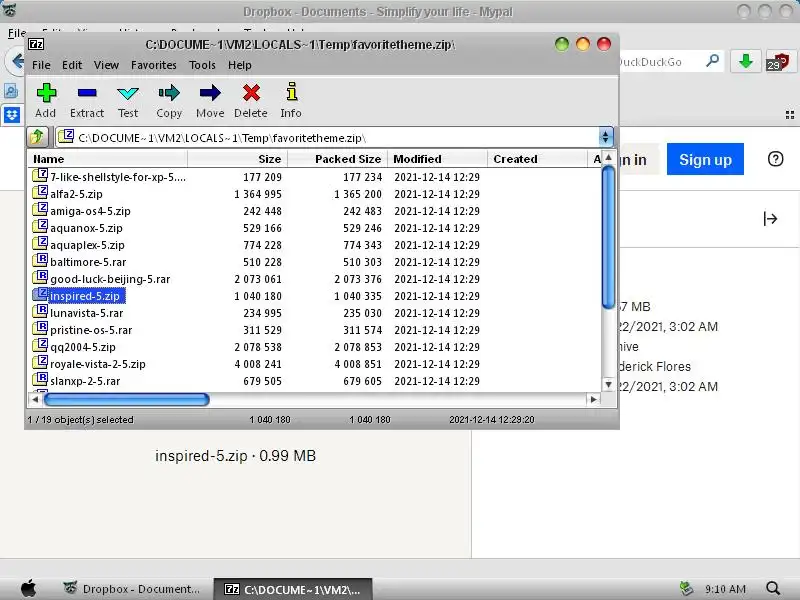
Task: Open the Favorites menu
Action: coord(154,65)
